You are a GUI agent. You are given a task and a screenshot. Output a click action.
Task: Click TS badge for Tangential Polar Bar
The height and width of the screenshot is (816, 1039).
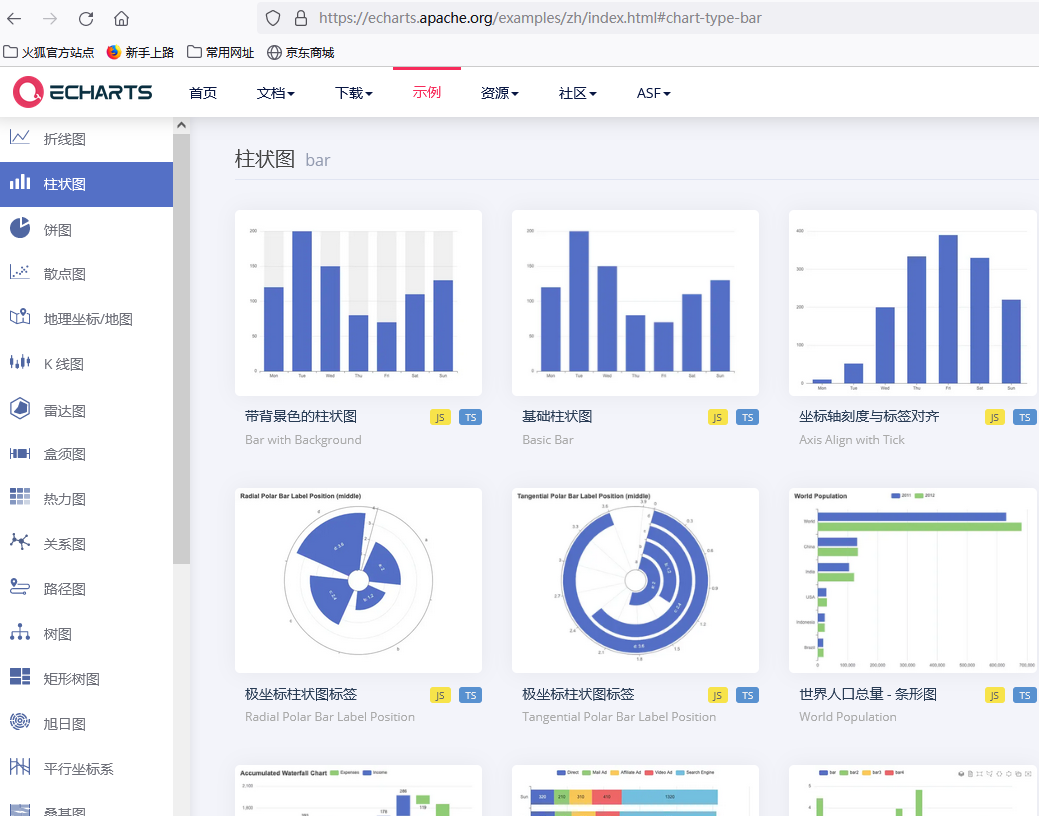tap(747, 695)
